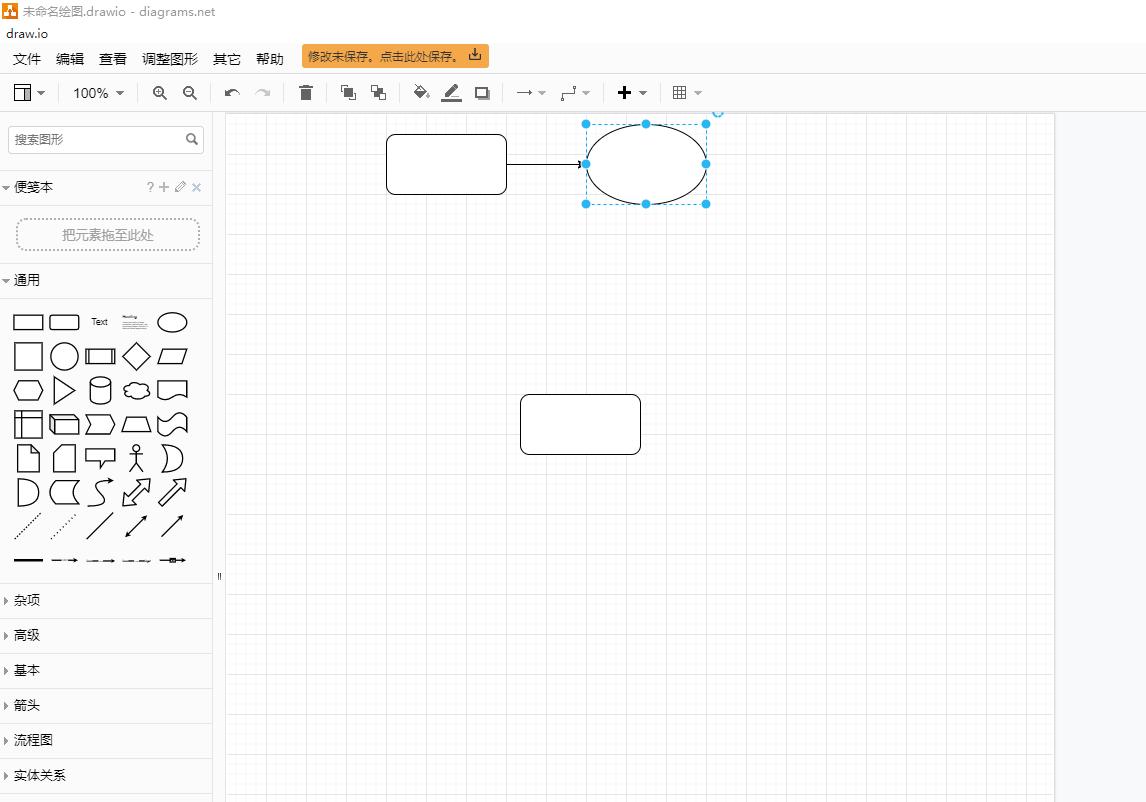Image resolution: width=1146 pixels, height=802 pixels.
Task: Click the zoom in magnifier icon
Action: point(160,93)
